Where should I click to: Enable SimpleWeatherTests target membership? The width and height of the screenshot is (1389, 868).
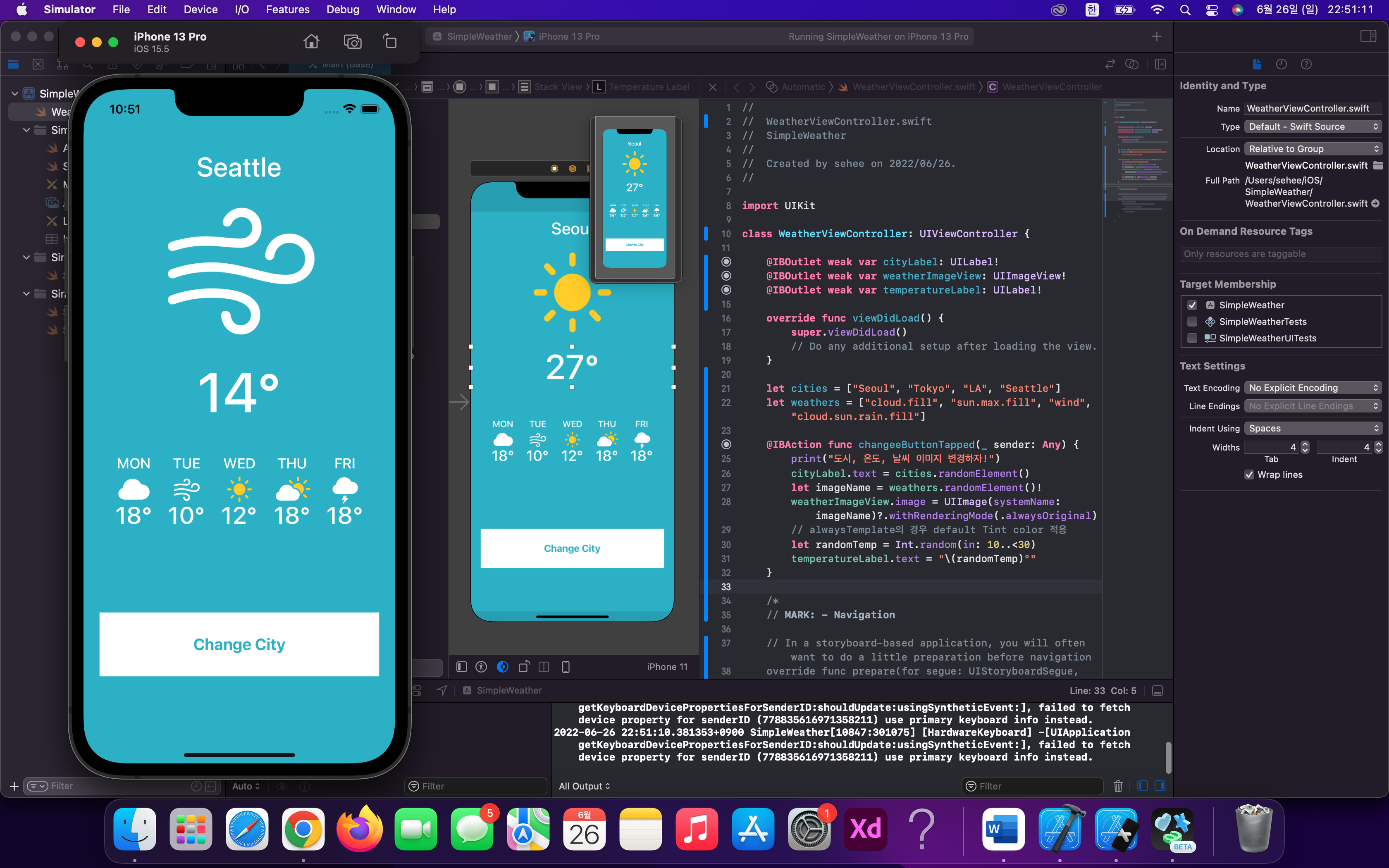(x=1192, y=322)
